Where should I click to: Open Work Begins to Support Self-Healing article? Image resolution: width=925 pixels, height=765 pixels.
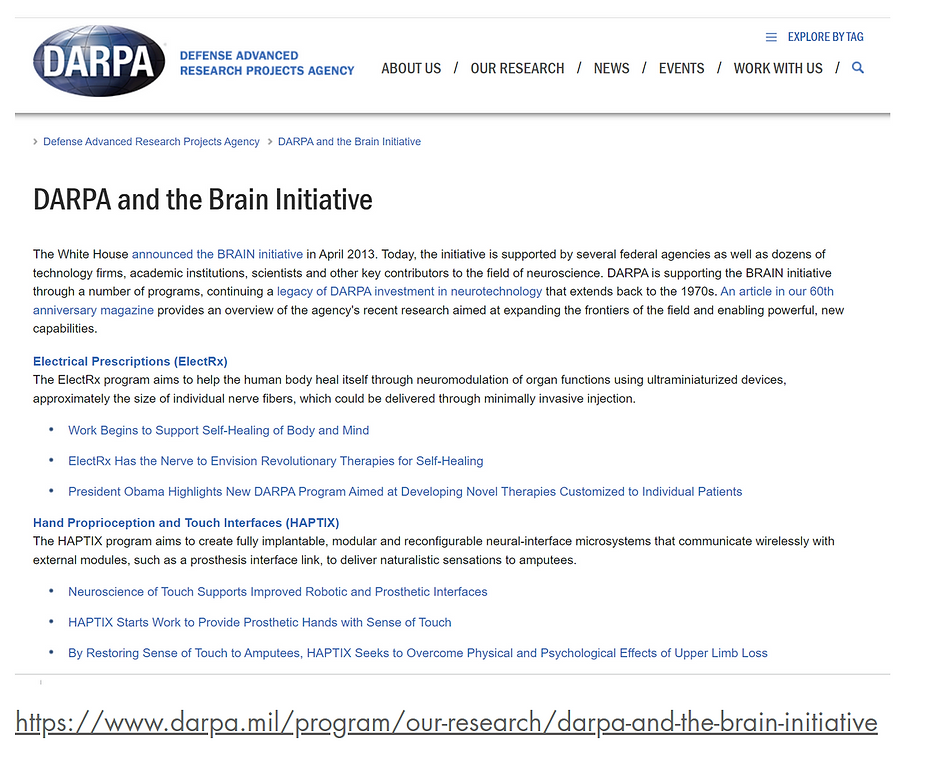(218, 430)
